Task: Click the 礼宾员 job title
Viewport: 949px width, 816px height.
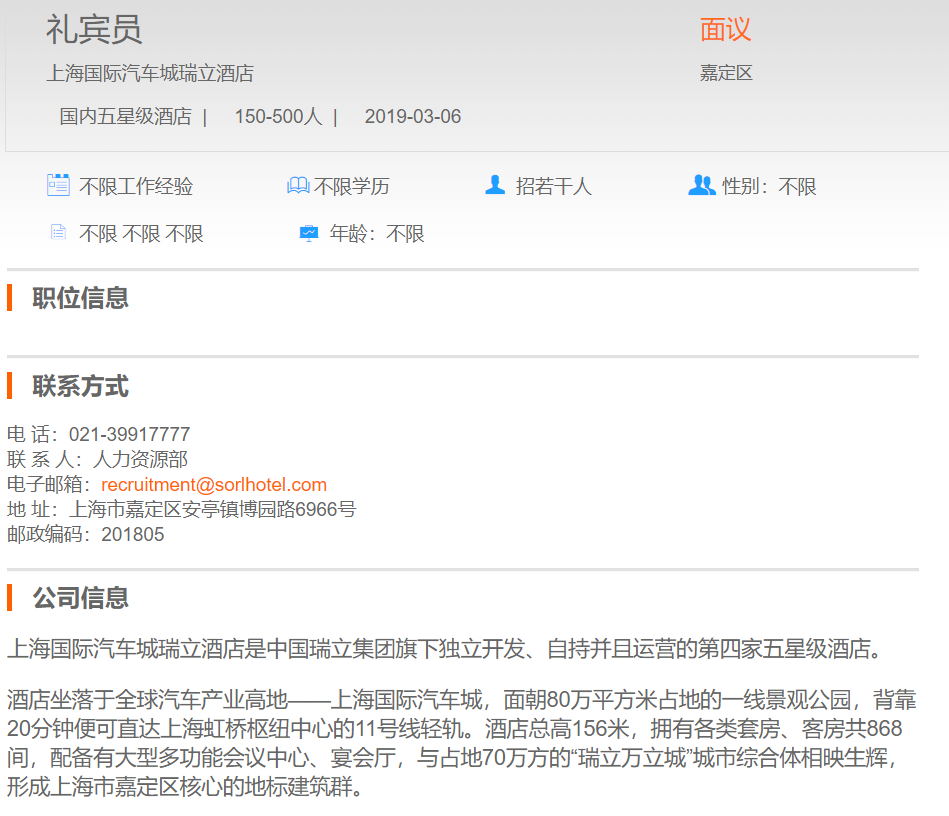Action: (x=94, y=30)
